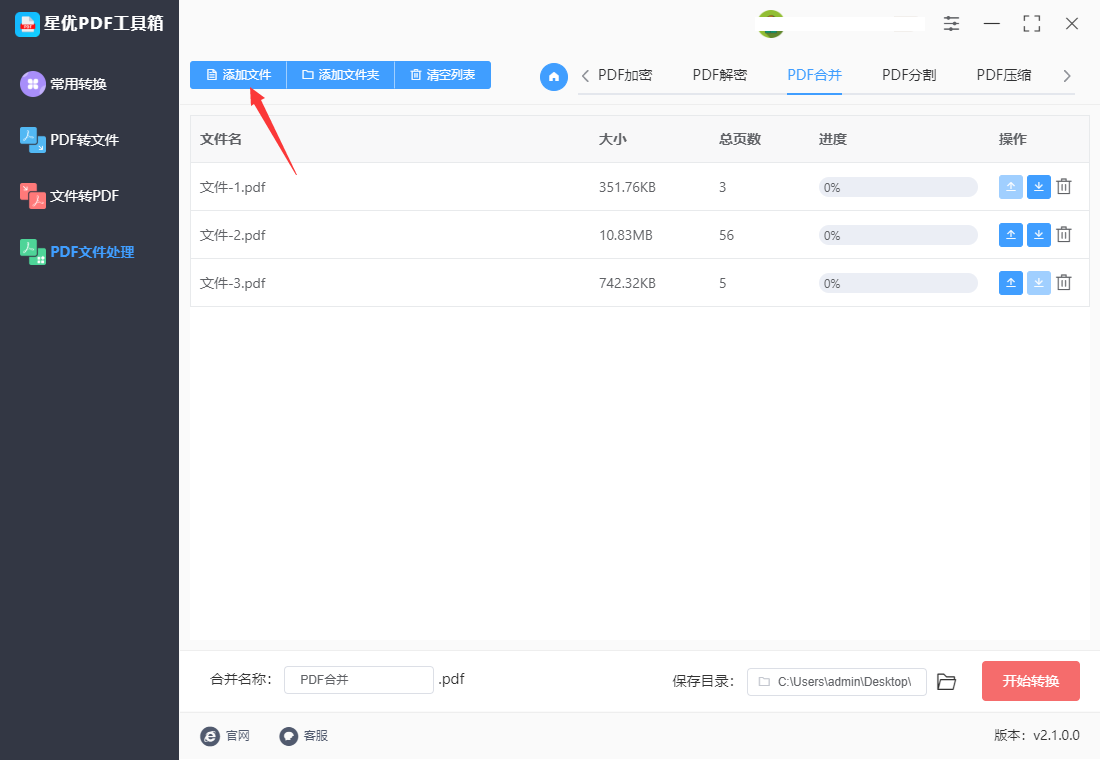Screen dimensions: 1100x760
Task: Open the home screen via home icon
Action: pyautogui.click(x=554, y=77)
